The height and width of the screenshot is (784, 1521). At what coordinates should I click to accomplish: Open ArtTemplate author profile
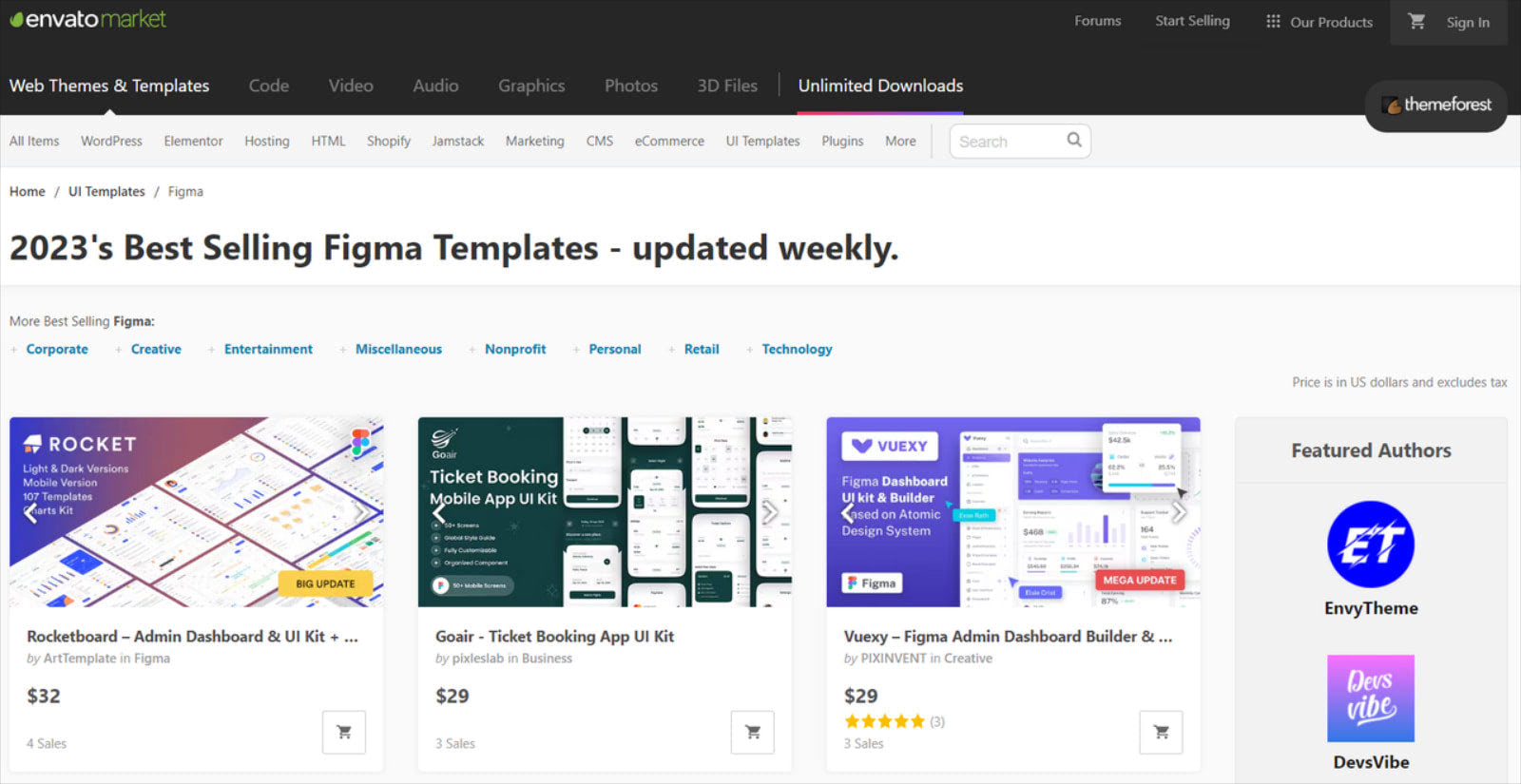80,659
